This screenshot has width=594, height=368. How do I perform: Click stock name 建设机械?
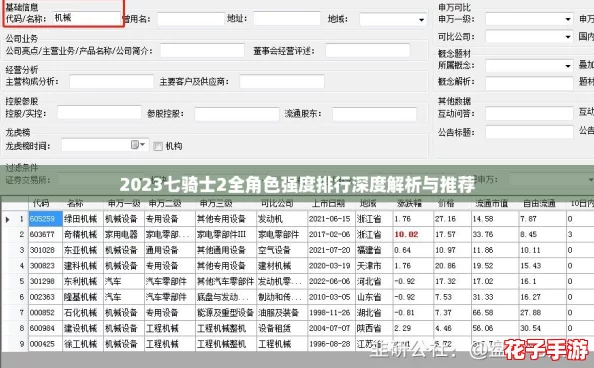[x=80, y=329]
